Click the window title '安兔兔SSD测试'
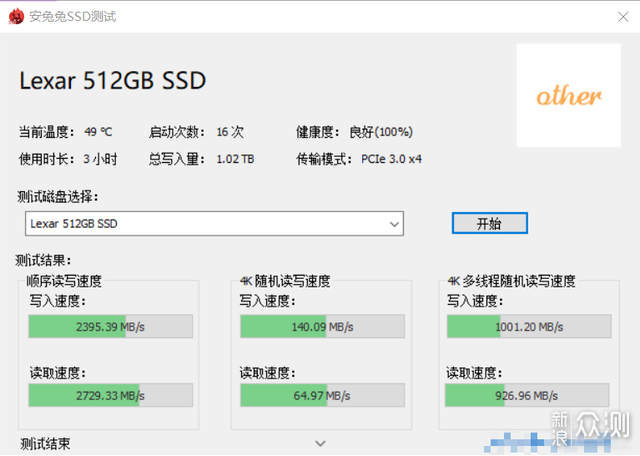 click(73, 16)
